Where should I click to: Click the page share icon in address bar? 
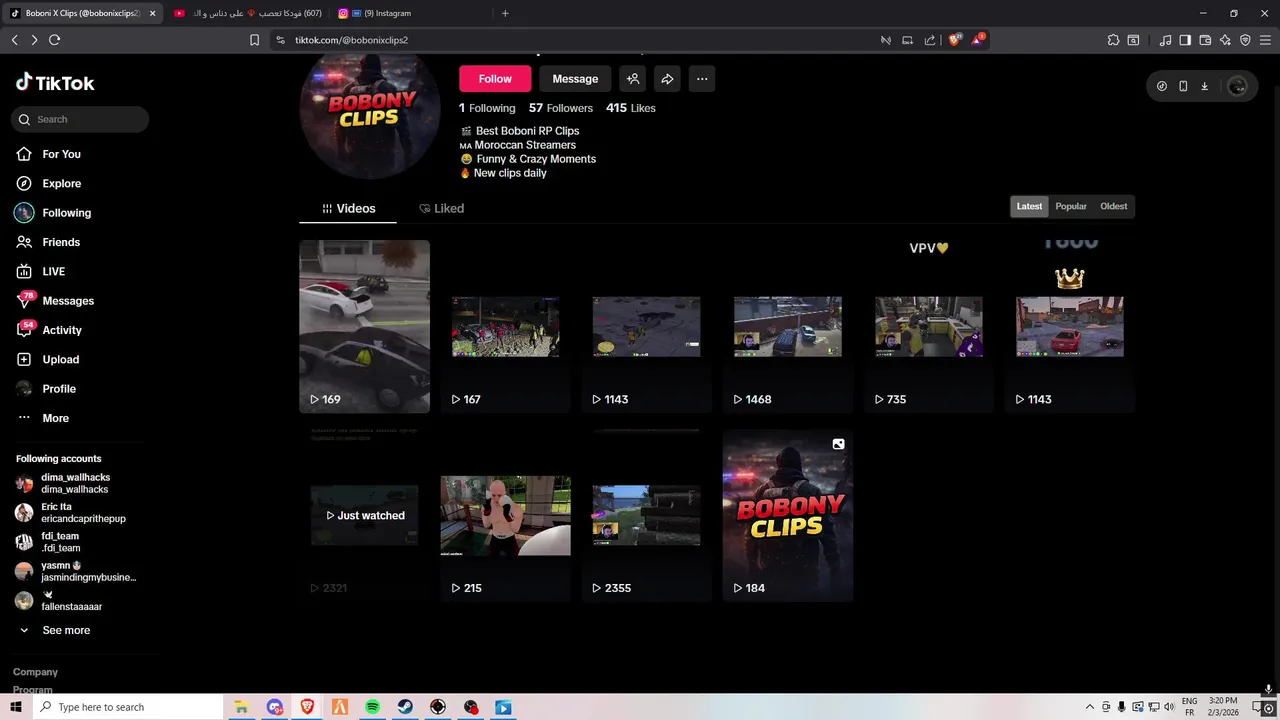[x=930, y=40]
